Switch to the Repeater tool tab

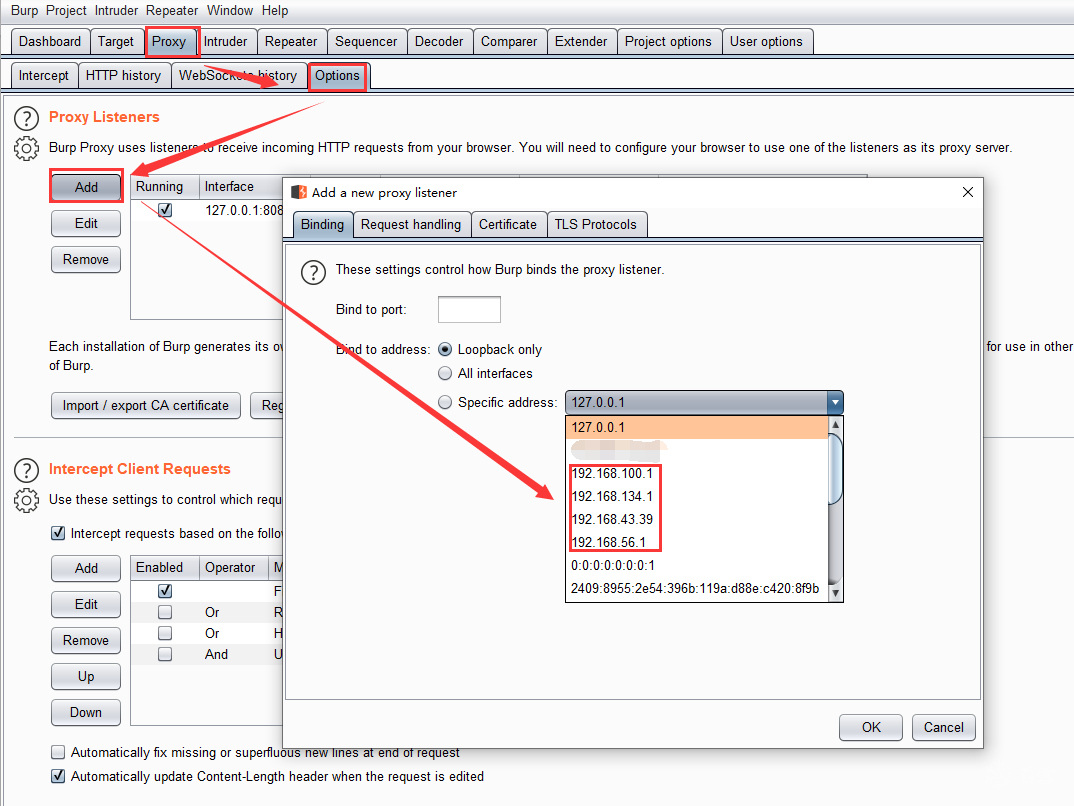point(291,41)
